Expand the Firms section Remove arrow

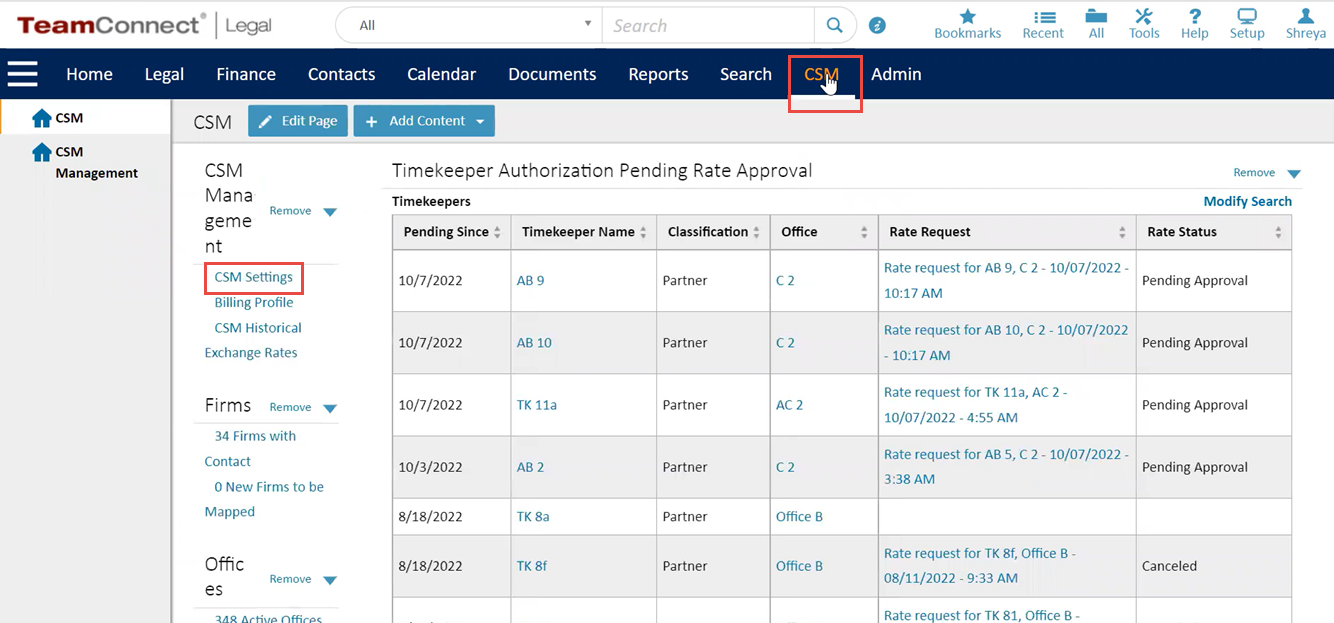coord(330,408)
